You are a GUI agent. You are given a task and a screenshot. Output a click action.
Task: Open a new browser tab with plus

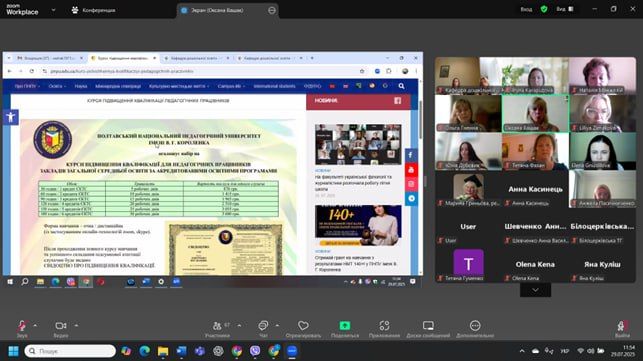pos(312,58)
